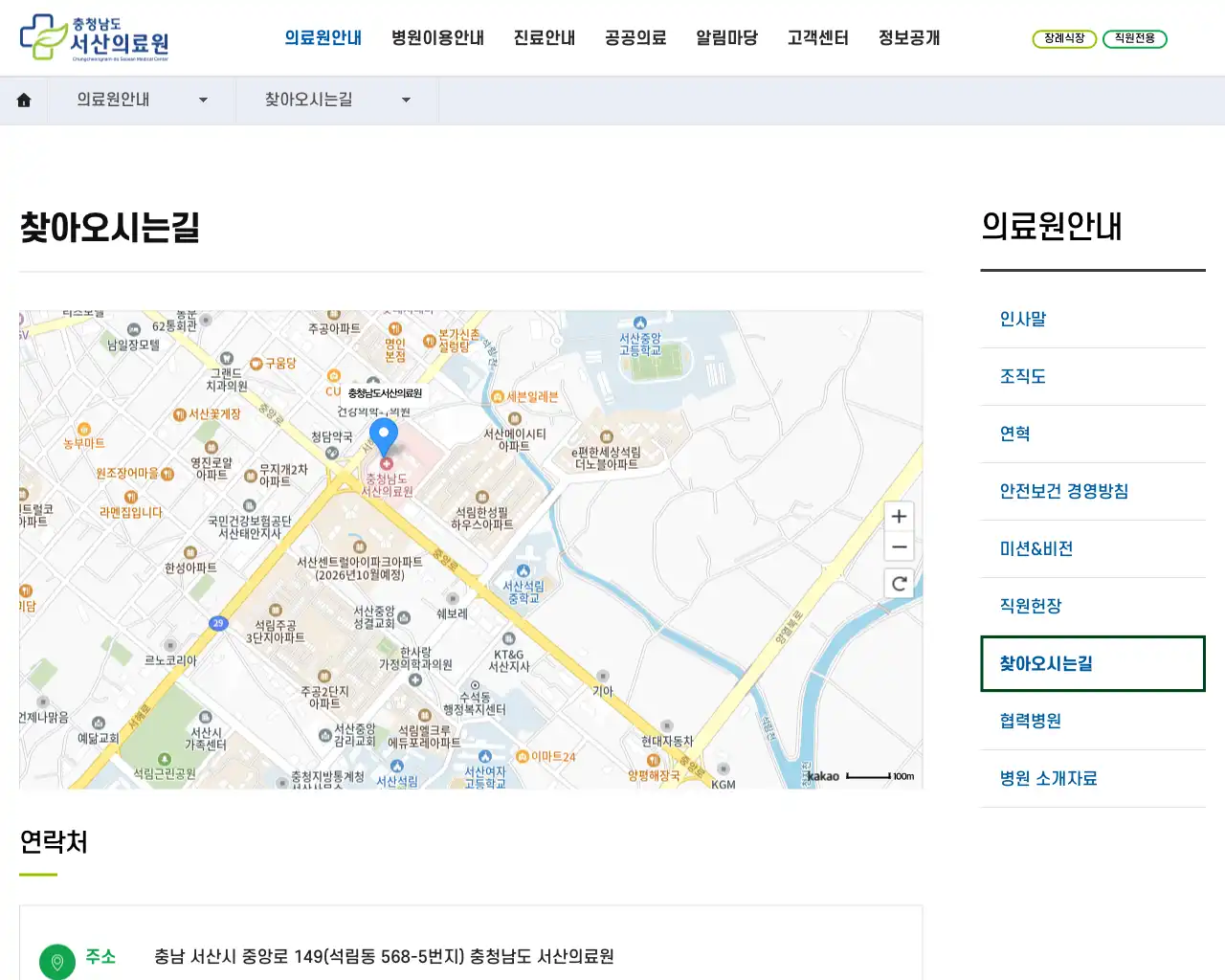Click the home icon in the breadcrumb bar
This screenshot has height=980, width=1225.
point(24,100)
